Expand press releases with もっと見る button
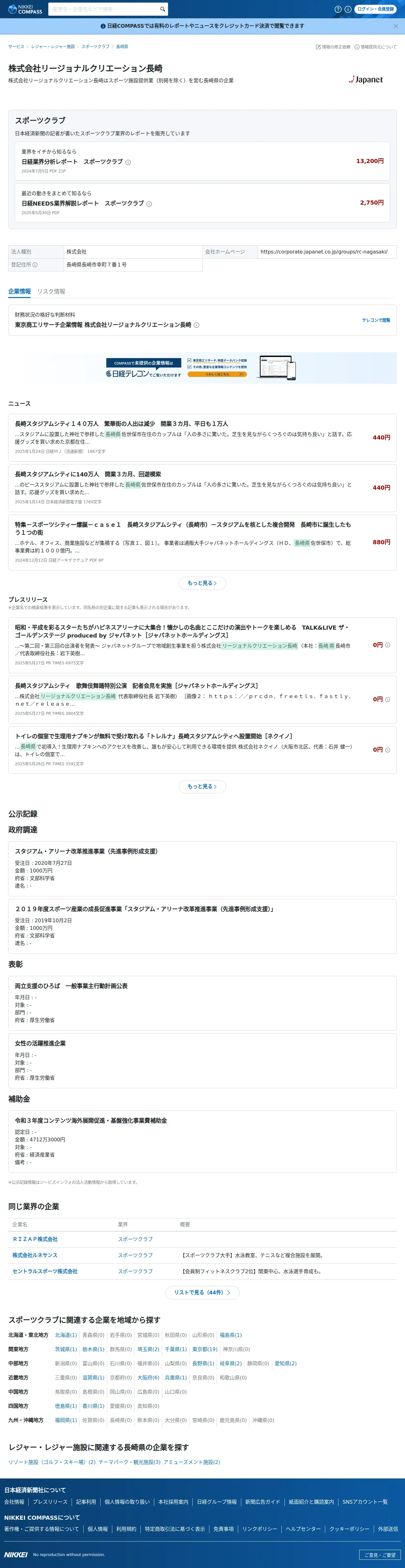Image resolution: width=405 pixels, height=1568 pixels. pyautogui.click(x=202, y=786)
